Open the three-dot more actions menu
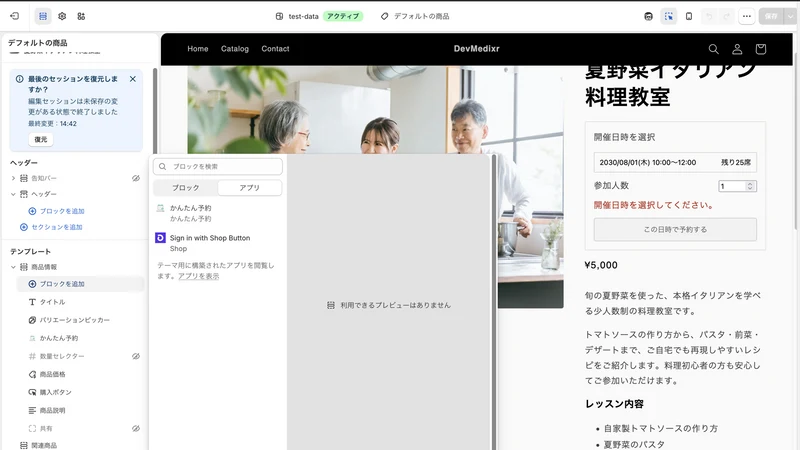 (x=746, y=16)
